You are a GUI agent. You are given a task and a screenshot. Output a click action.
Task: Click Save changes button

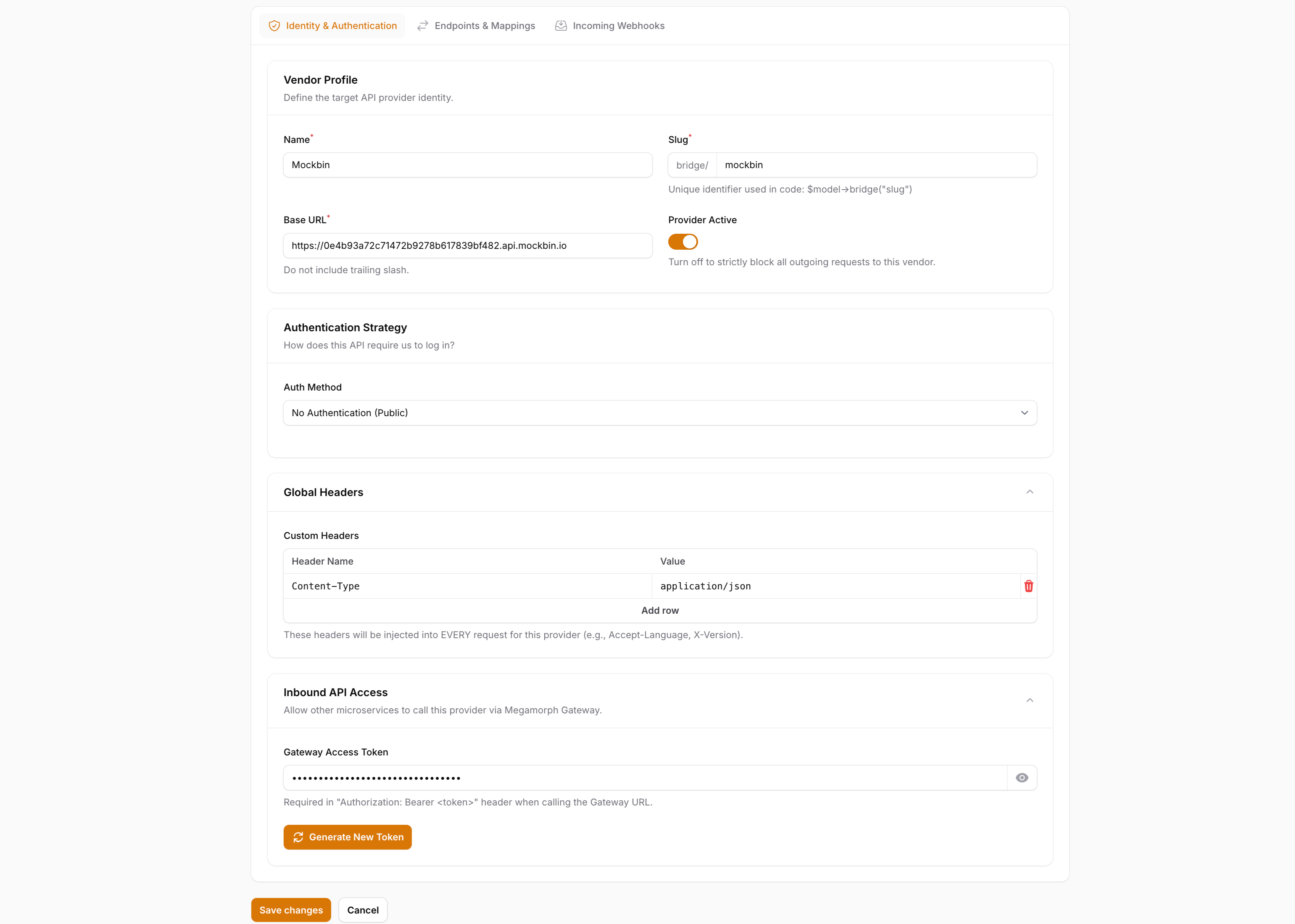pyautogui.click(x=290, y=910)
